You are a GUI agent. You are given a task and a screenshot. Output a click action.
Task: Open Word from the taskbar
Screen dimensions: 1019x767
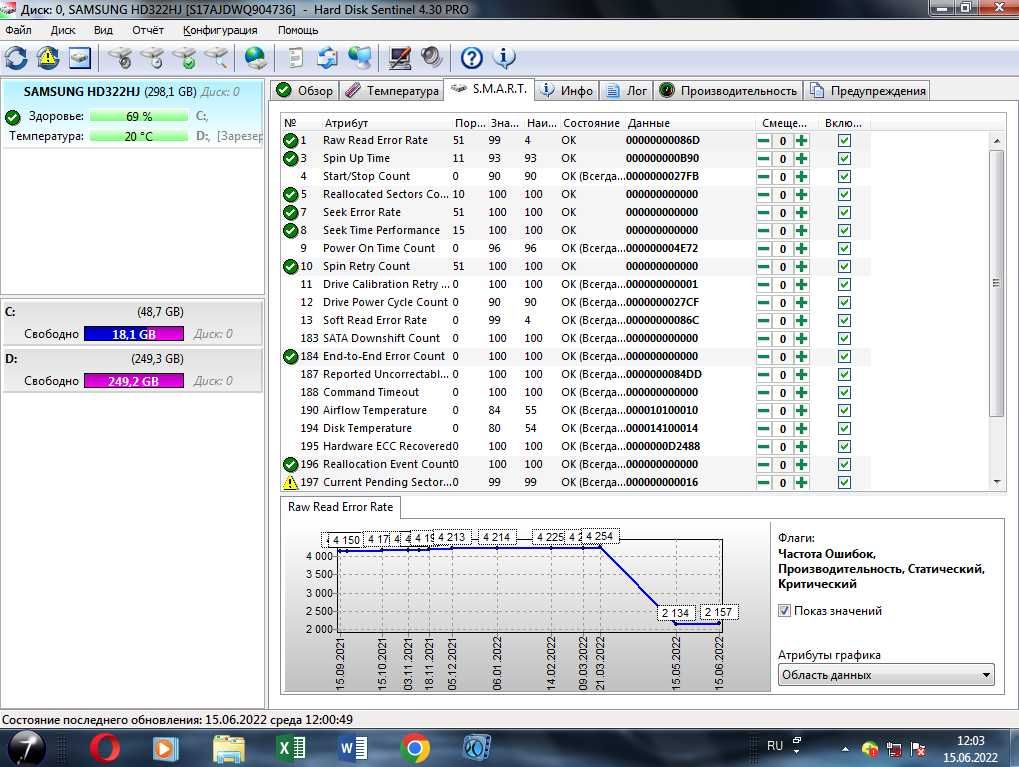point(353,748)
